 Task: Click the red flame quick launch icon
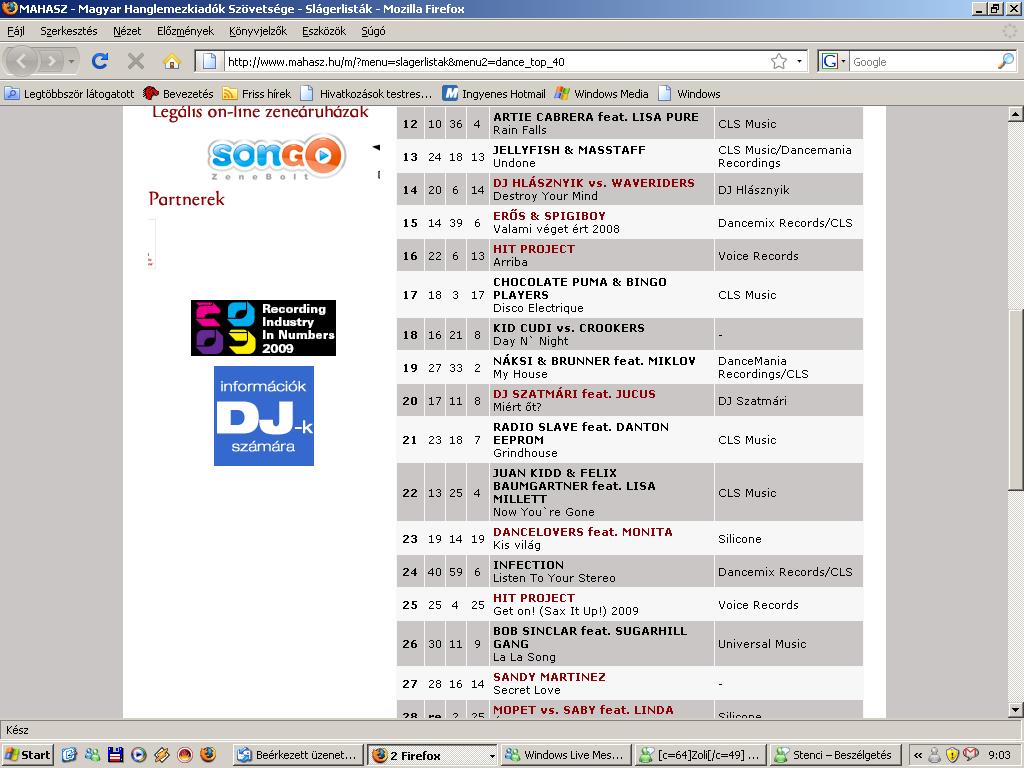pos(185,755)
